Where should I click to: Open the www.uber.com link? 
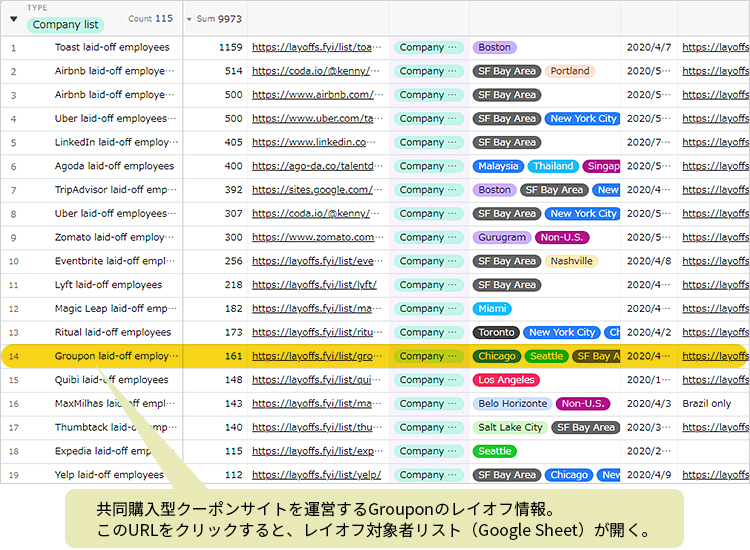point(317,119)
